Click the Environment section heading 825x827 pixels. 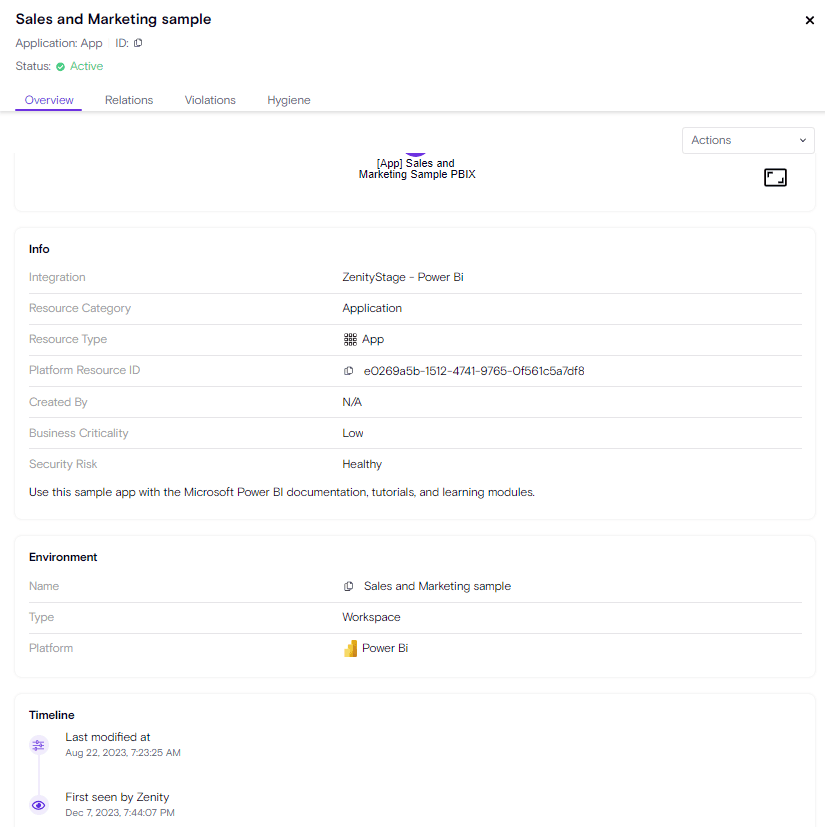pyautogui.click(x=63, y=557)
